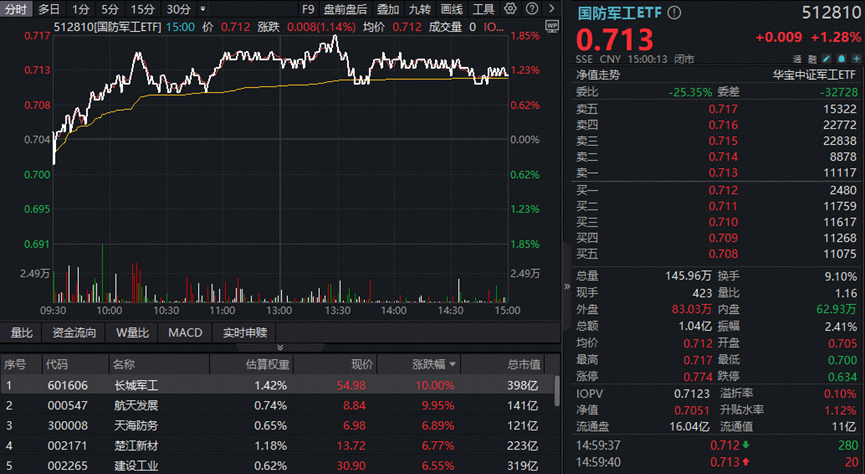Open the 工具 tools menu

point(483,9)
